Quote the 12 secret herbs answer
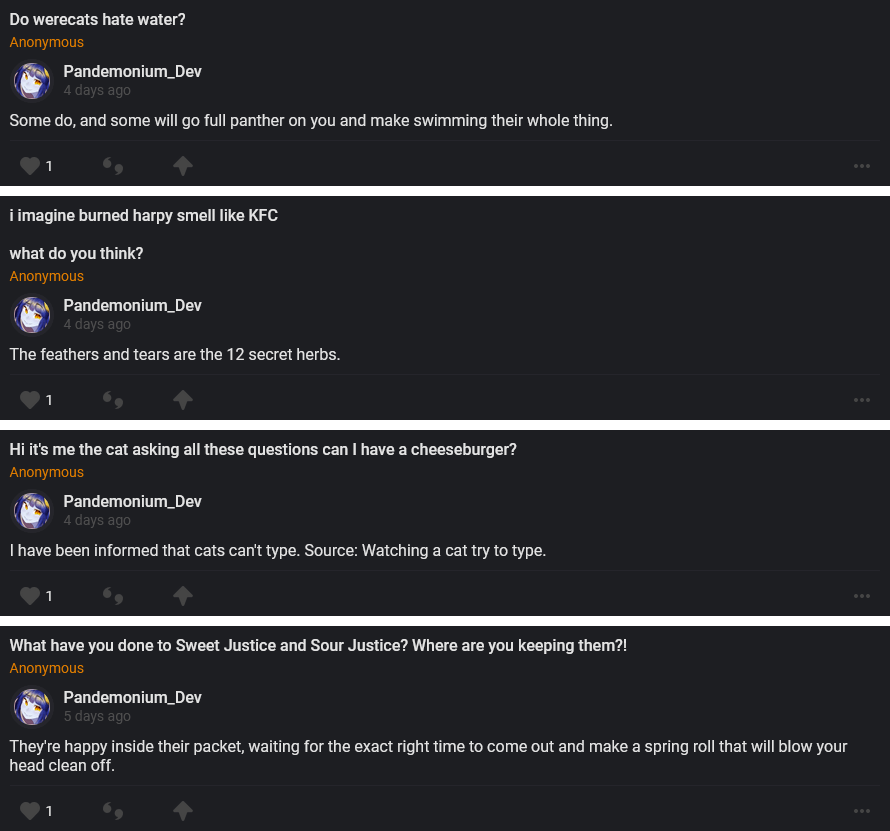This screenshot has height=831, width=890. [x=113, y=400]
